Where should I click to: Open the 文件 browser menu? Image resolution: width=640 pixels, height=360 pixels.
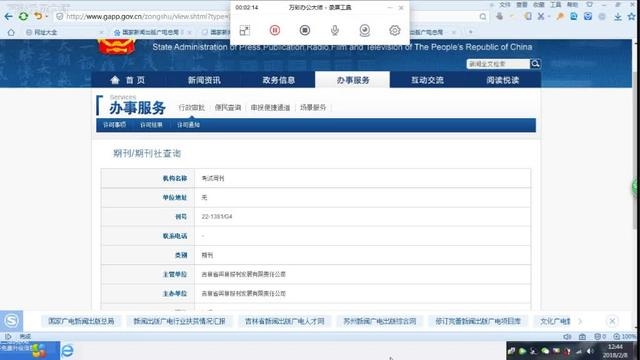pyautogui.click(x=505, y=4)
